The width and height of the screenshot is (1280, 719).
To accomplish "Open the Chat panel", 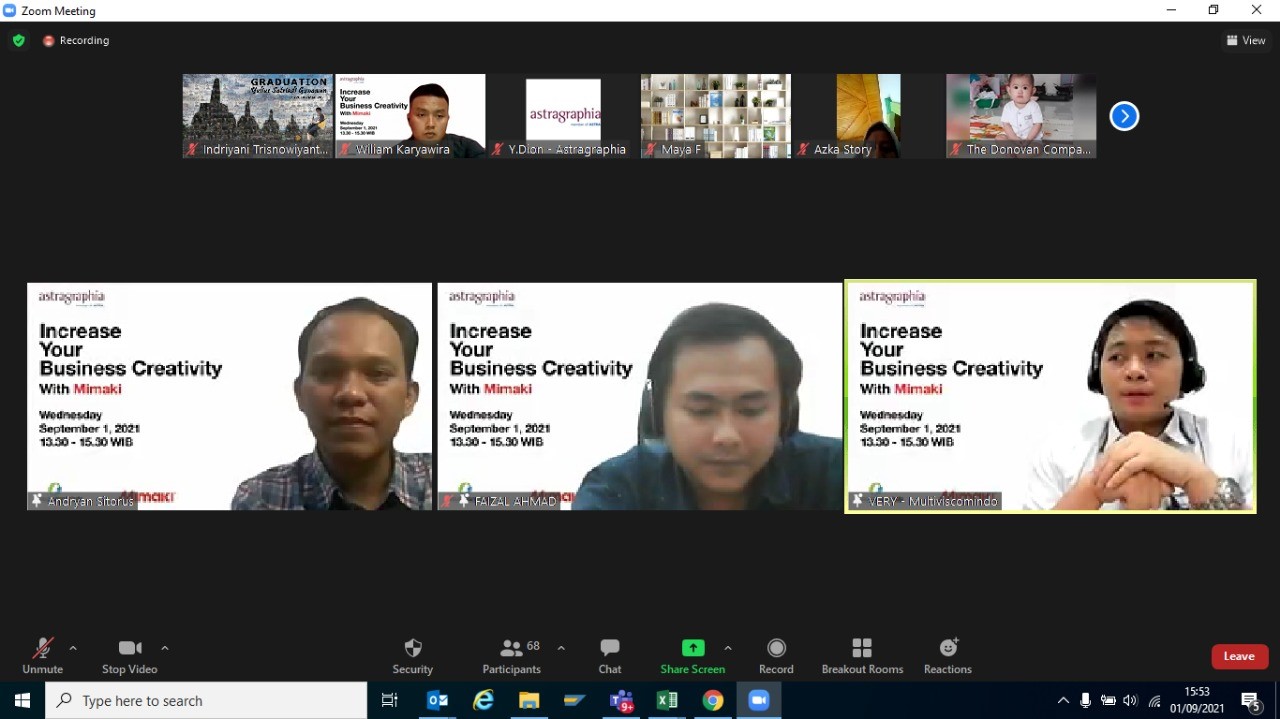I will pos(610,656).
